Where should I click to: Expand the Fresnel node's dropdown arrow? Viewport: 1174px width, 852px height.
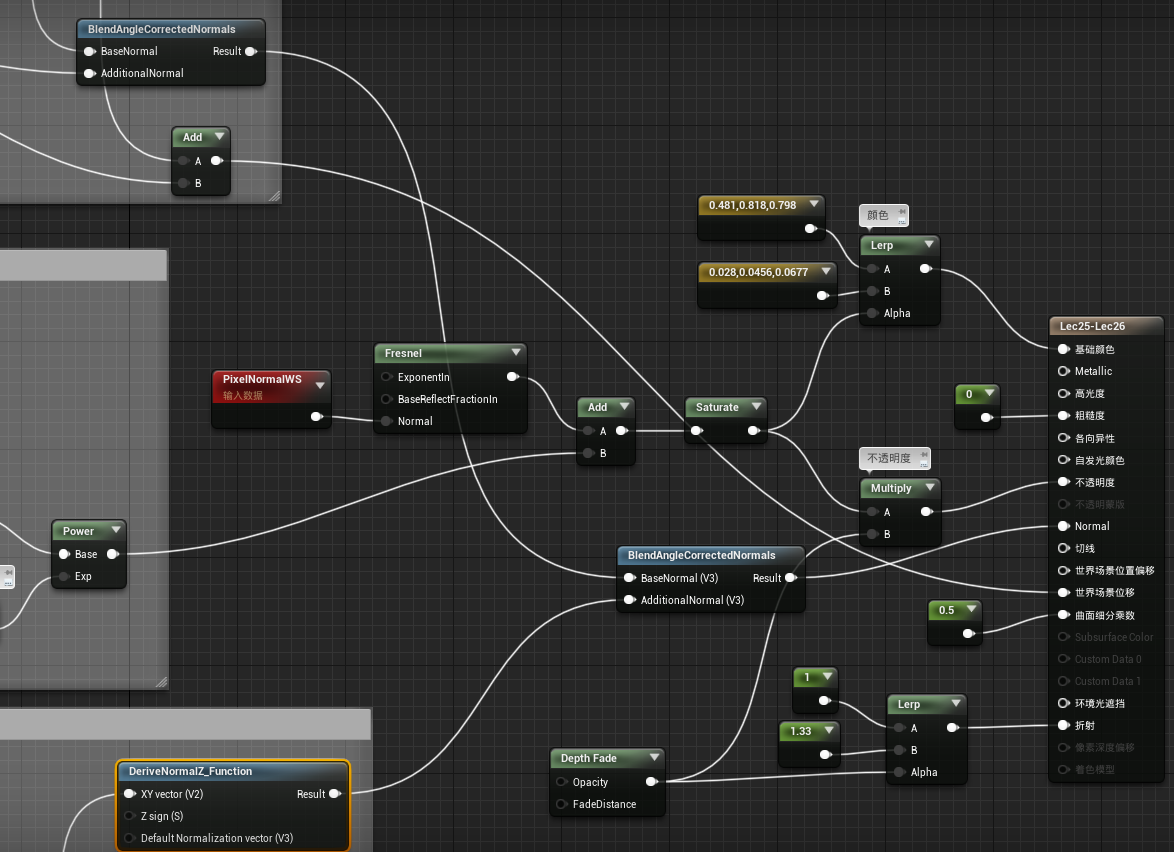point(516,353)
